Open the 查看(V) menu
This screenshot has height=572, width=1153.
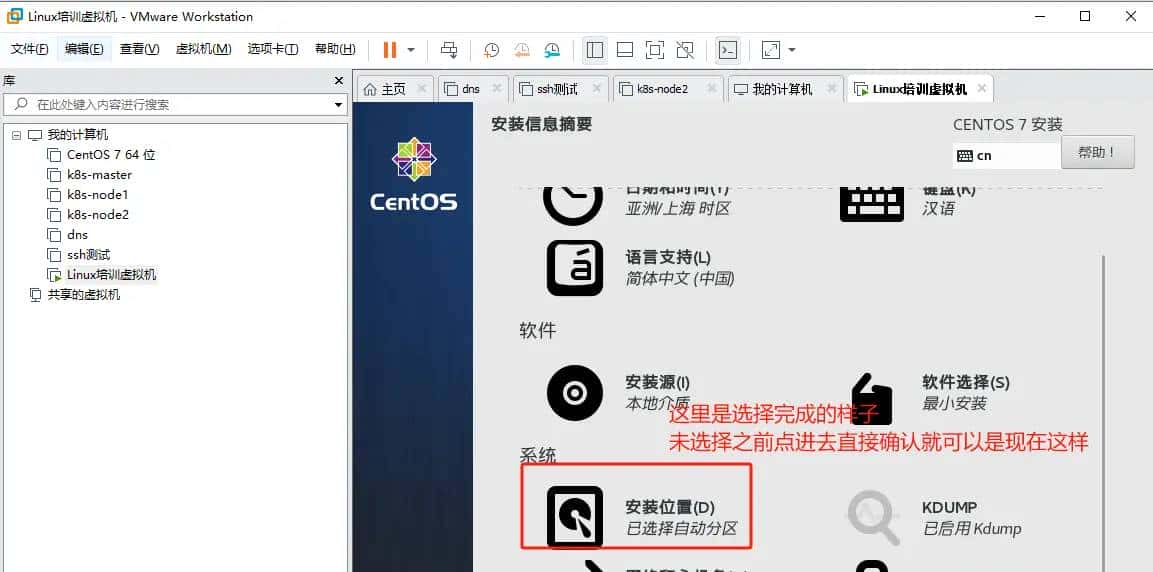click(140, 49)
